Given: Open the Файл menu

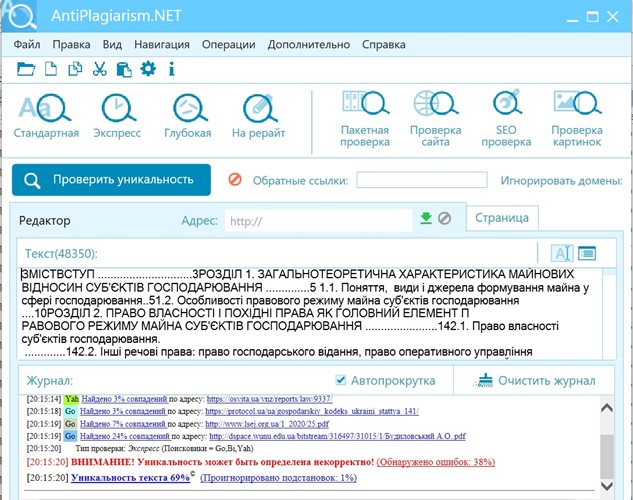Looking at the screenshot, I should (x=27, y=44).
